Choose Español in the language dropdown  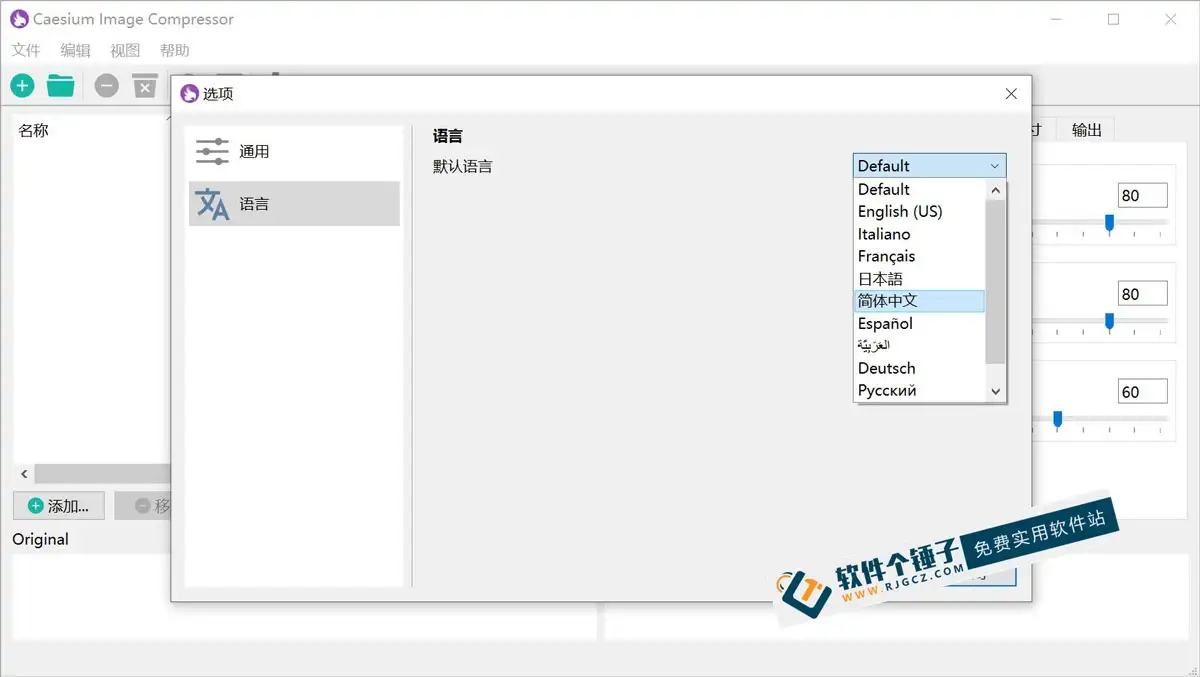click(919, 323)
